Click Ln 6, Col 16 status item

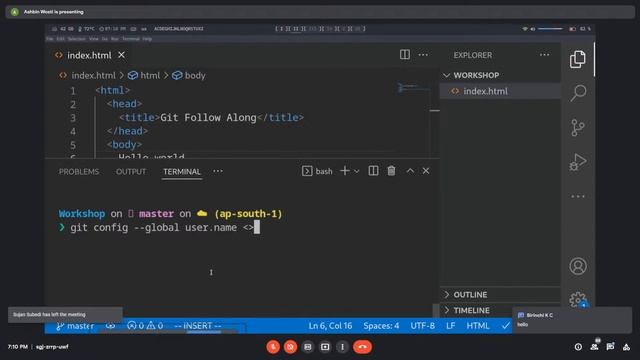330,326
